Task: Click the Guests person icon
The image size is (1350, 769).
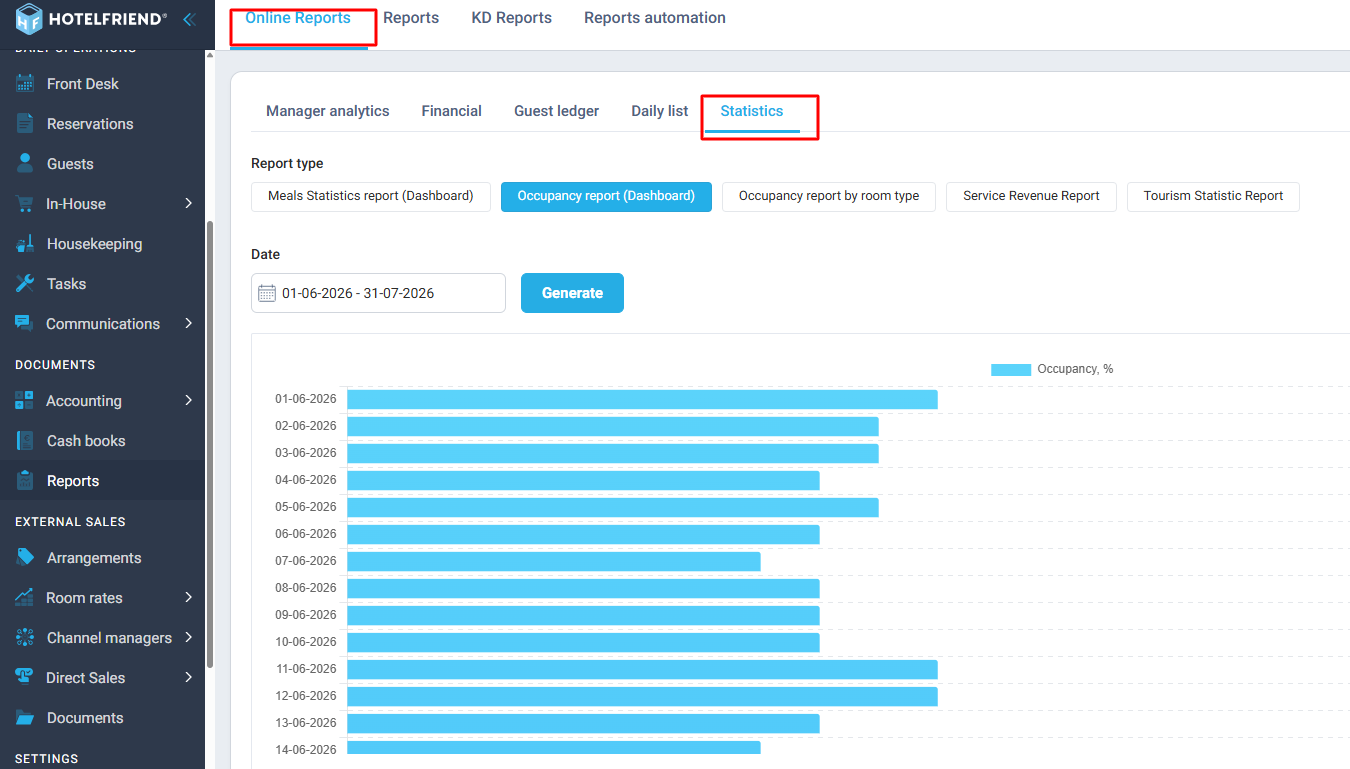Action: [25, 163]
